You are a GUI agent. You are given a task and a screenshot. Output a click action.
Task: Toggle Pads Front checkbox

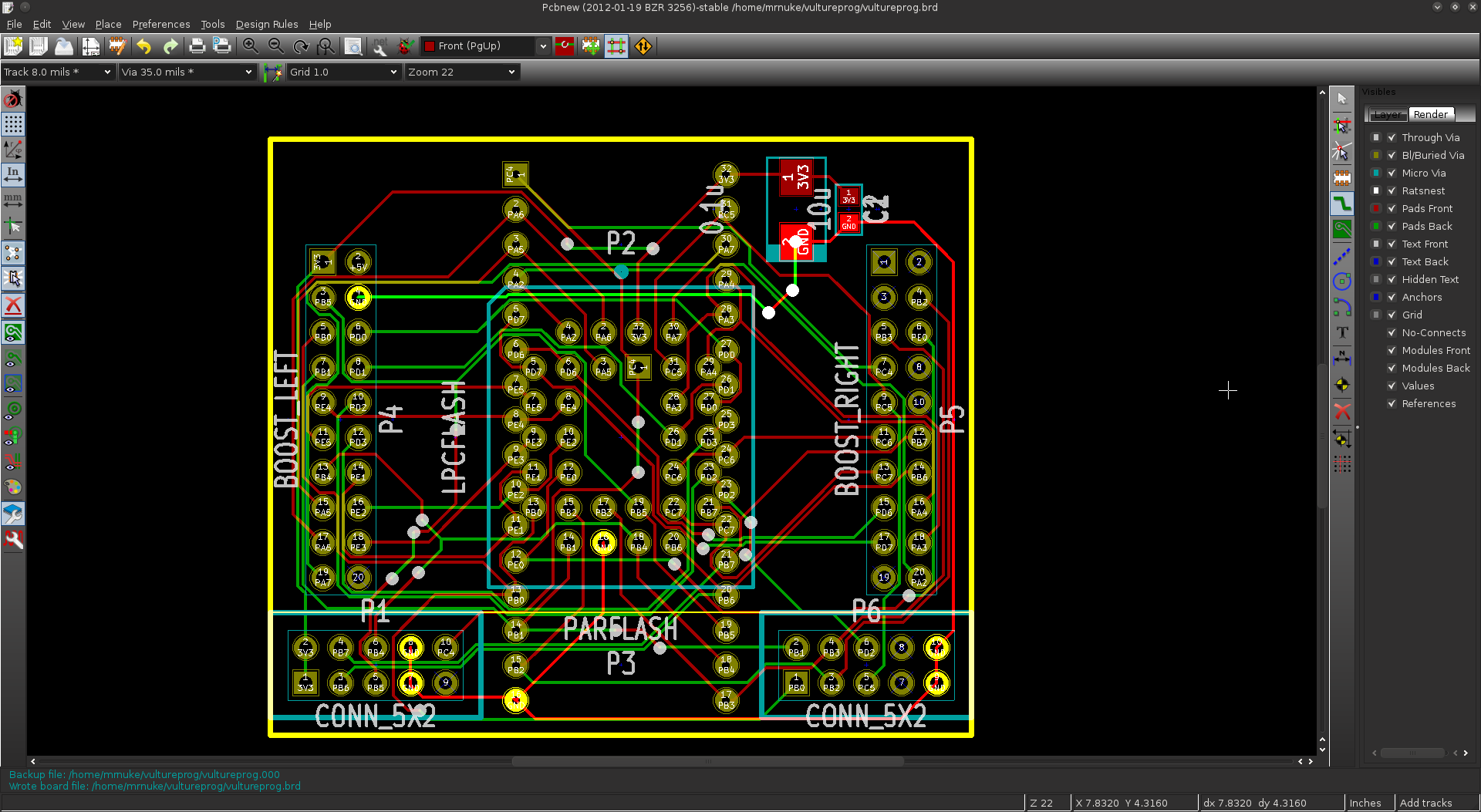click(x=1392, y=208)
